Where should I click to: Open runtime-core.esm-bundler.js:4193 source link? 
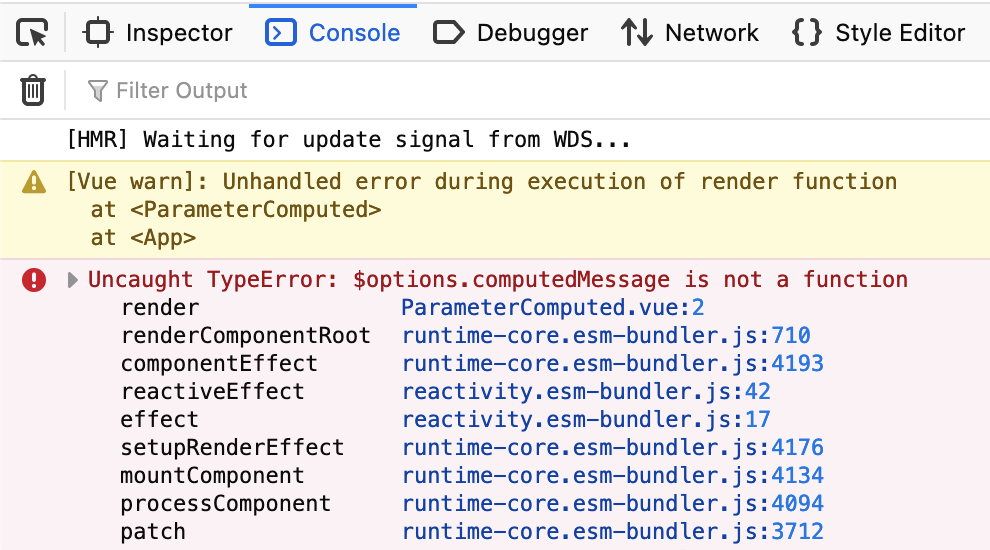[x=612, y=364]
